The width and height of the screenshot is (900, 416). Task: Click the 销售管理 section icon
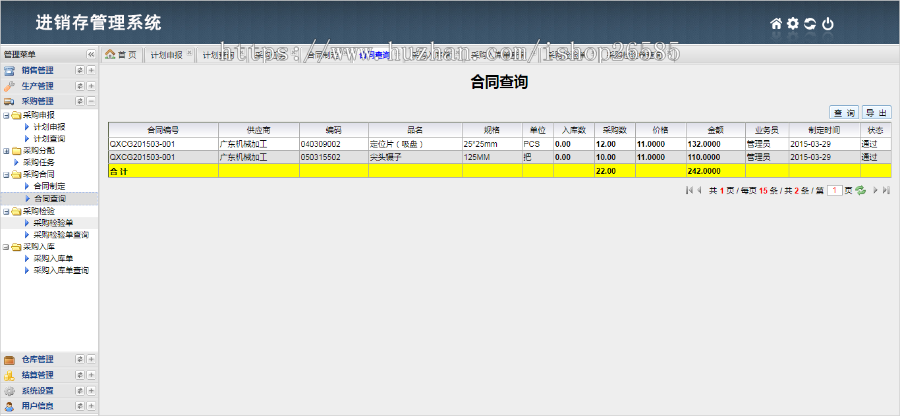point(9,71)
